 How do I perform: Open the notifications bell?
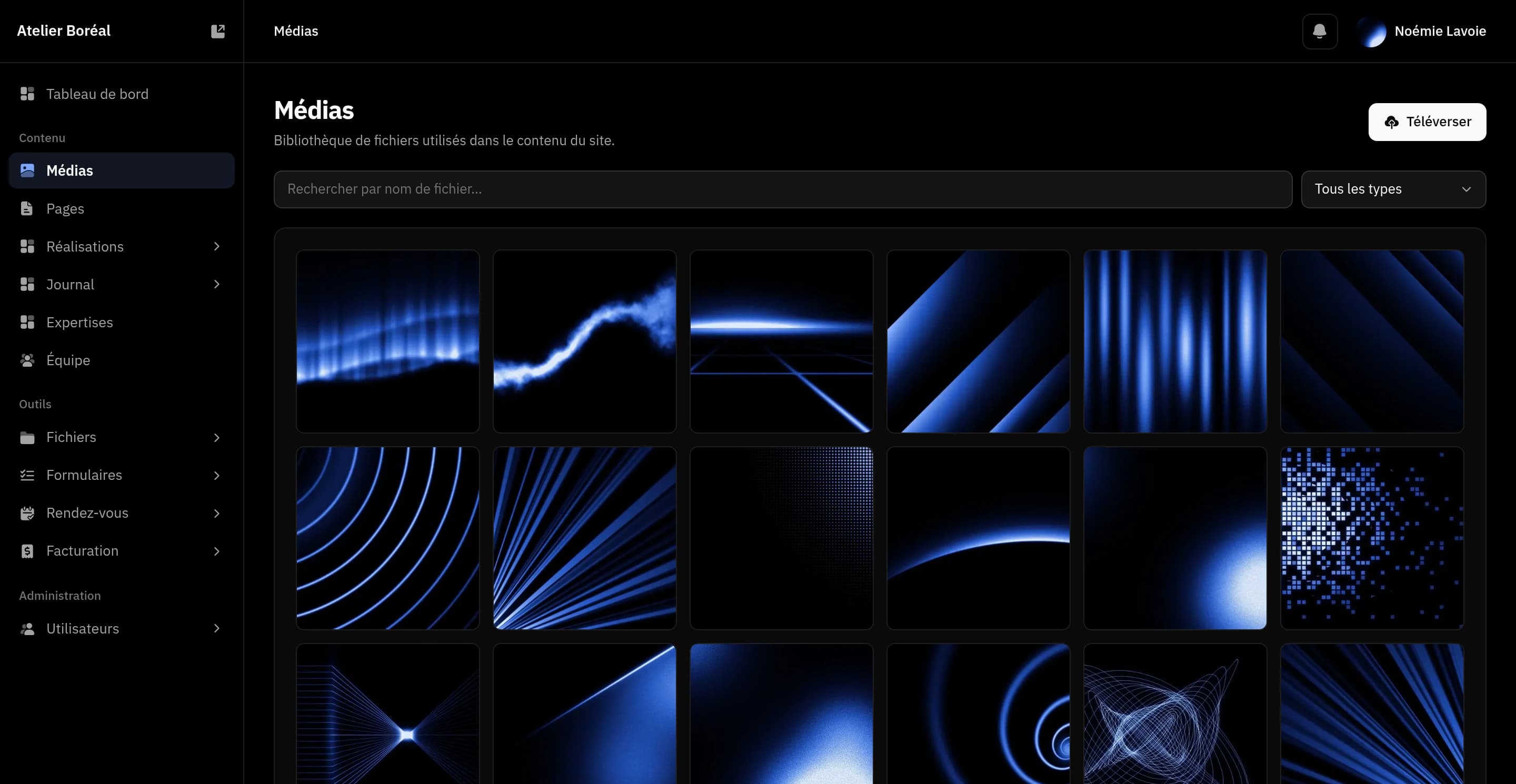click(1320, 31)
